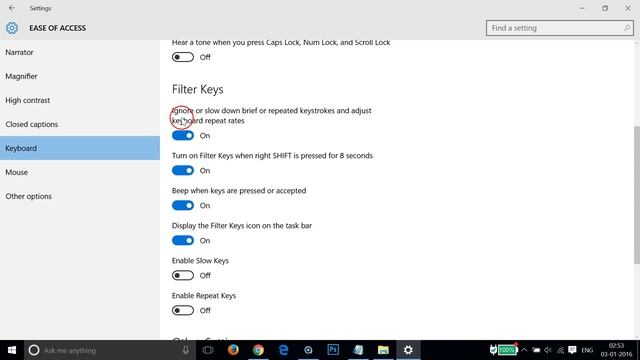Open the Closed captions section
The width and height of the screenshot is (640, 360).
(80, 124)
